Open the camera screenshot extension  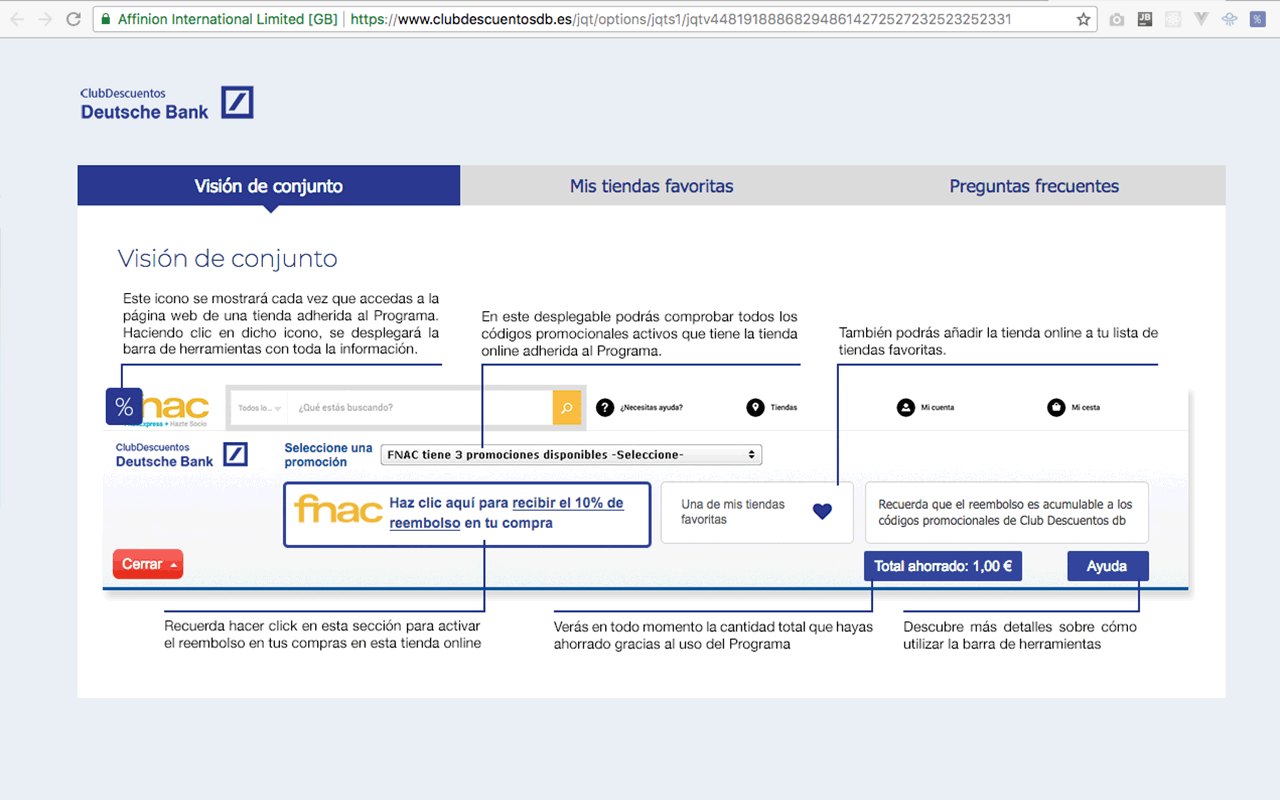pos(1117,19)
